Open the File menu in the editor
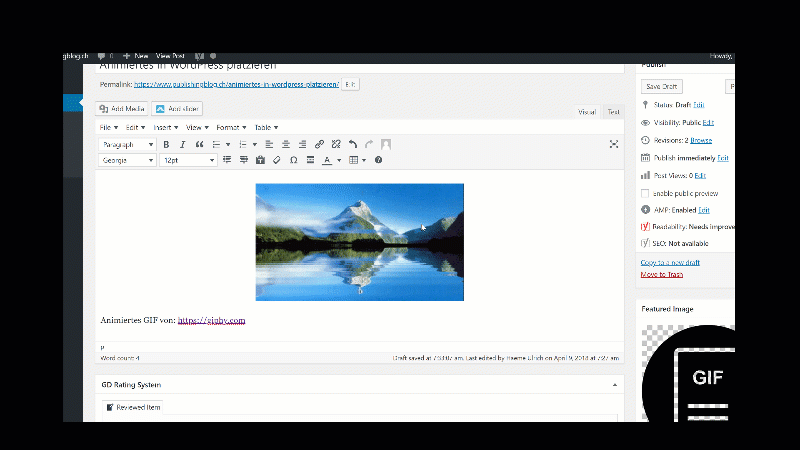The height and width of the screenshot is (450, 800). (109, 128)
